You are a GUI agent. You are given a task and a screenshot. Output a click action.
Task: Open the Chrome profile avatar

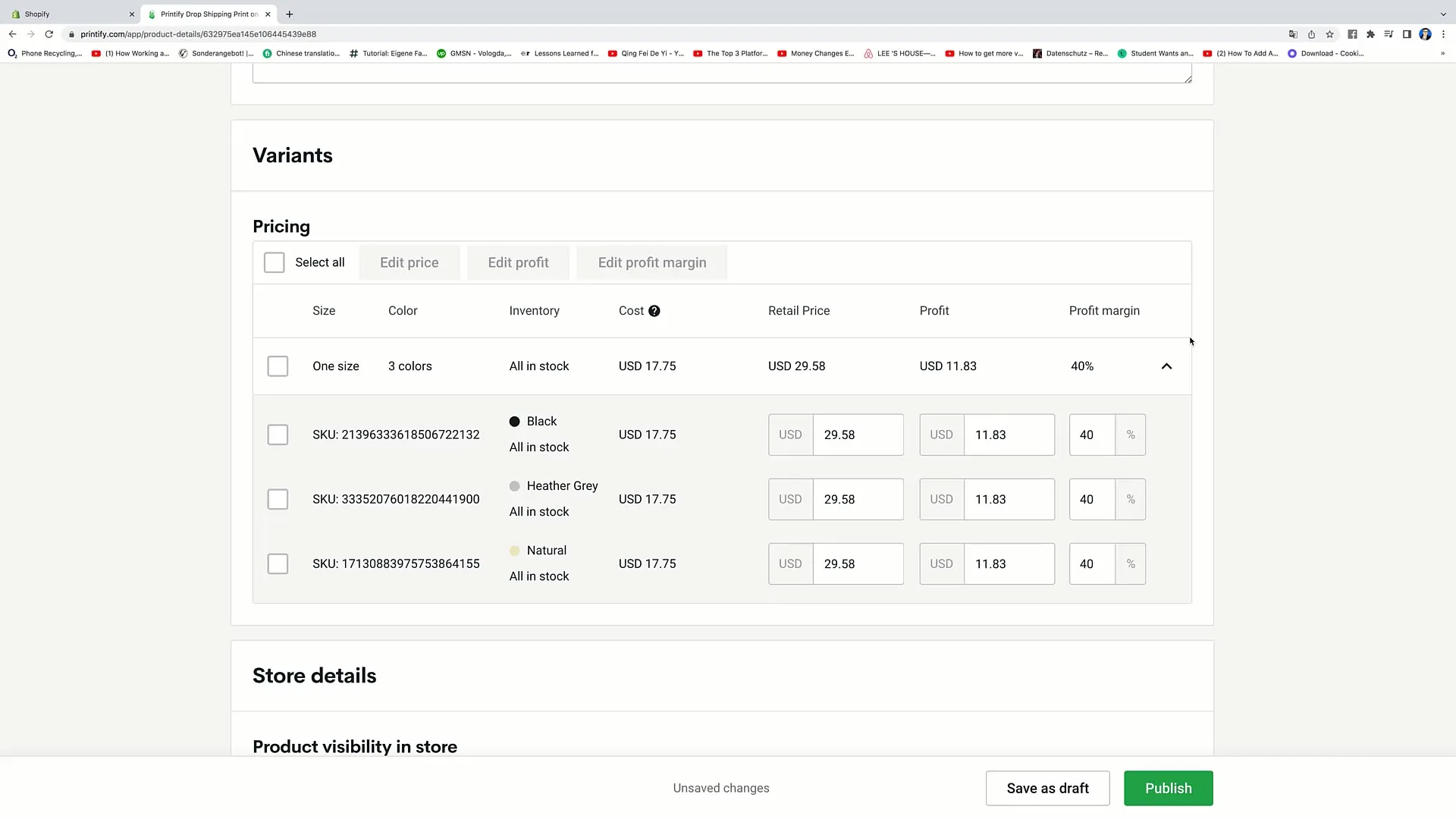(1425, 34)
